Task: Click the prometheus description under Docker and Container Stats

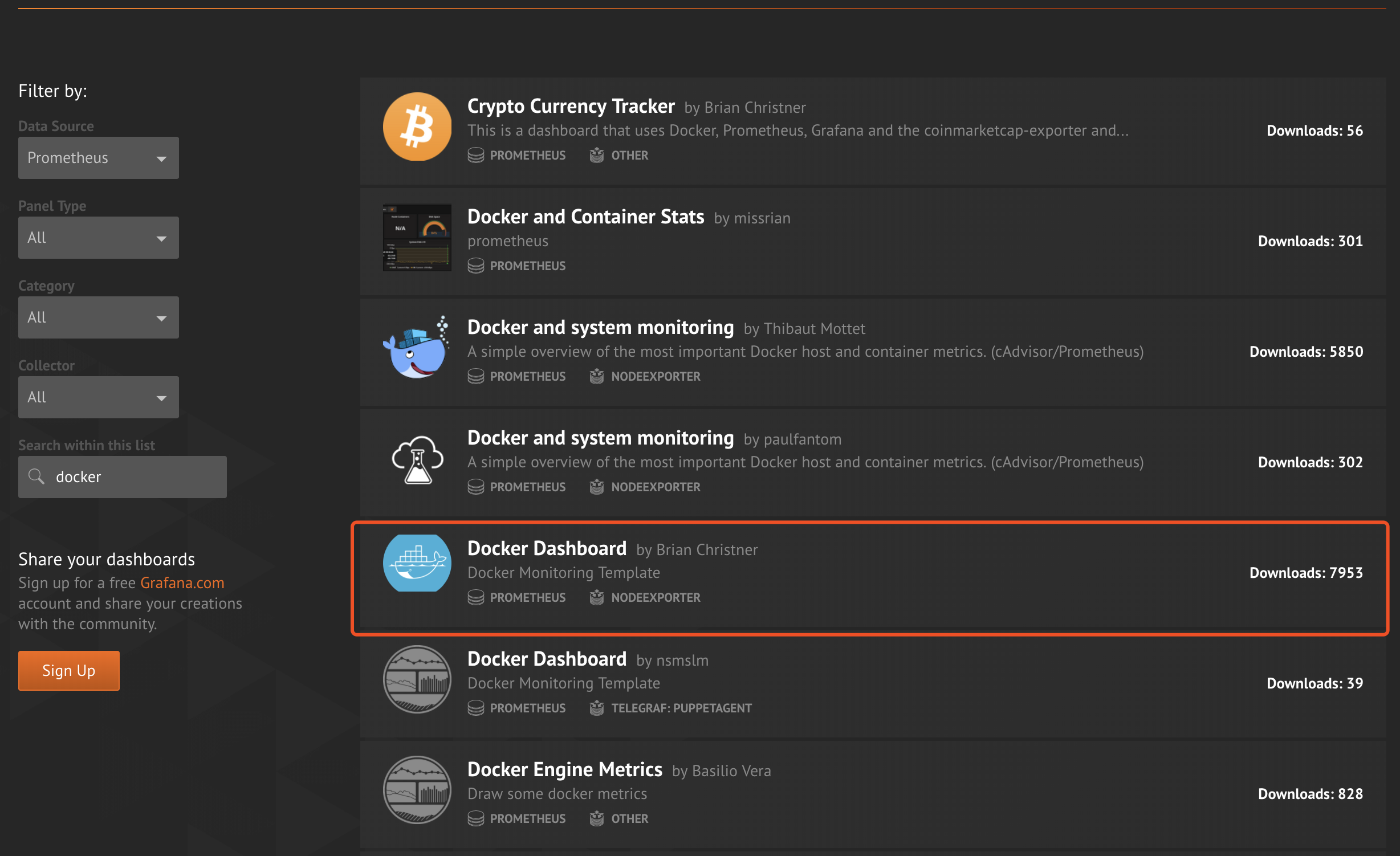Action: click(508, 241)
